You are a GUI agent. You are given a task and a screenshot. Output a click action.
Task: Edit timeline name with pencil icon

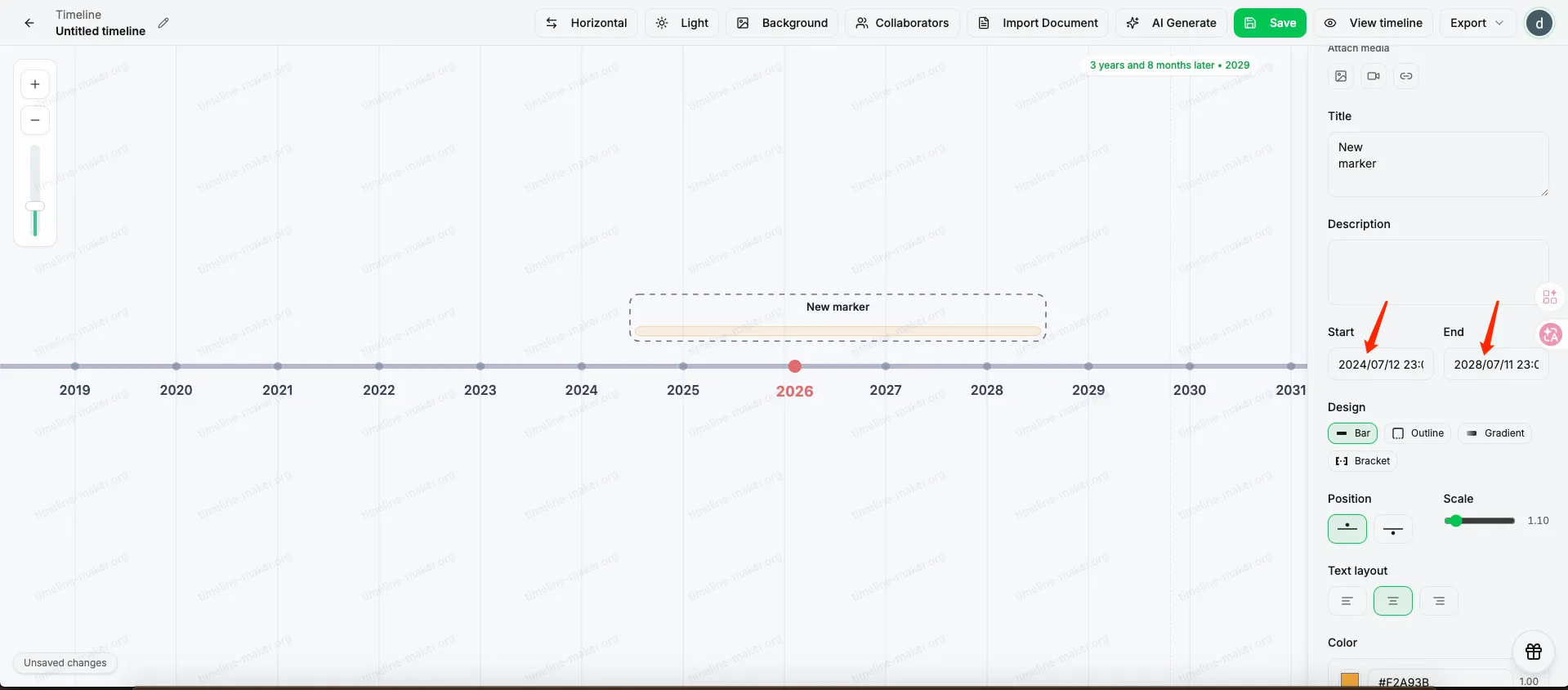coord(163,23)
